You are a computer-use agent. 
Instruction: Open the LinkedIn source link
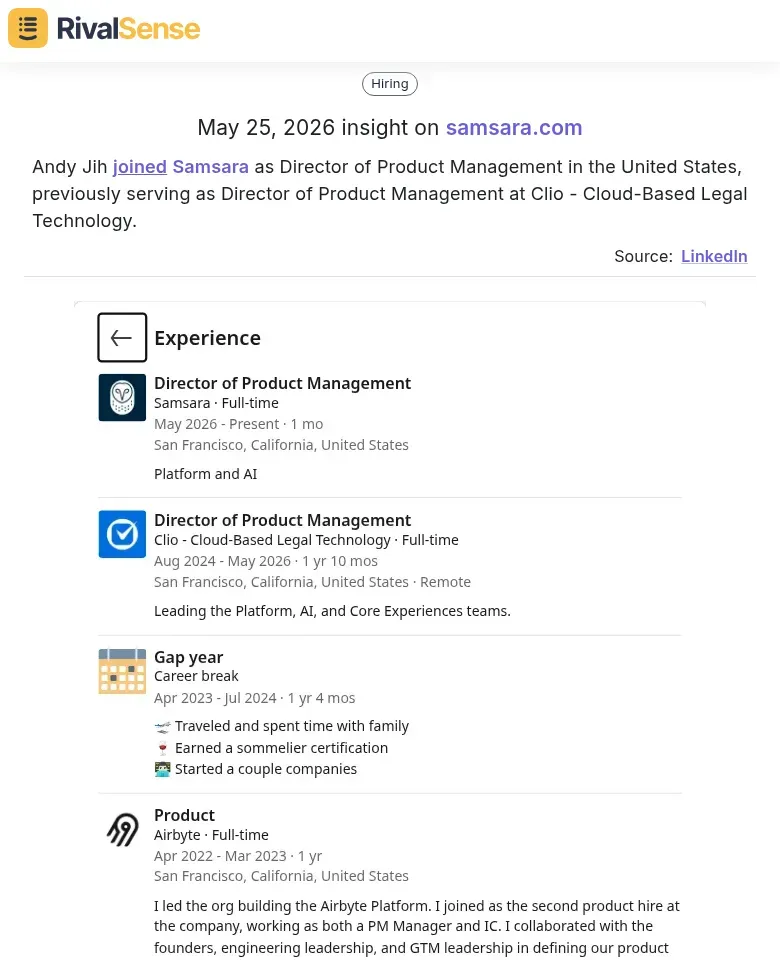tap(714, 256)
